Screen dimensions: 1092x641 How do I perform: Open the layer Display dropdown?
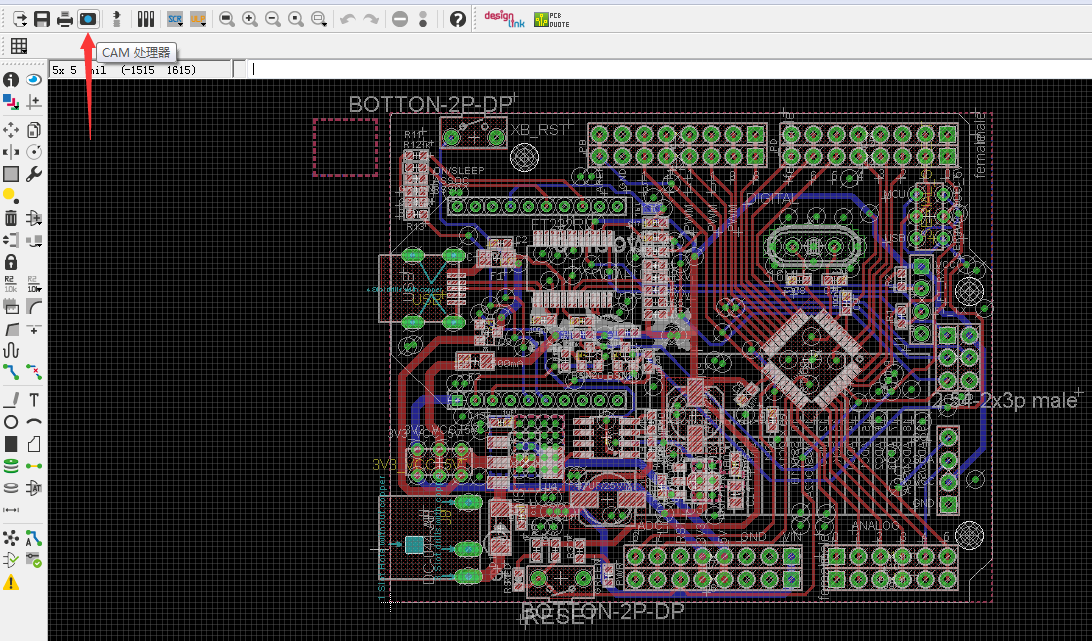pos(11,102)
